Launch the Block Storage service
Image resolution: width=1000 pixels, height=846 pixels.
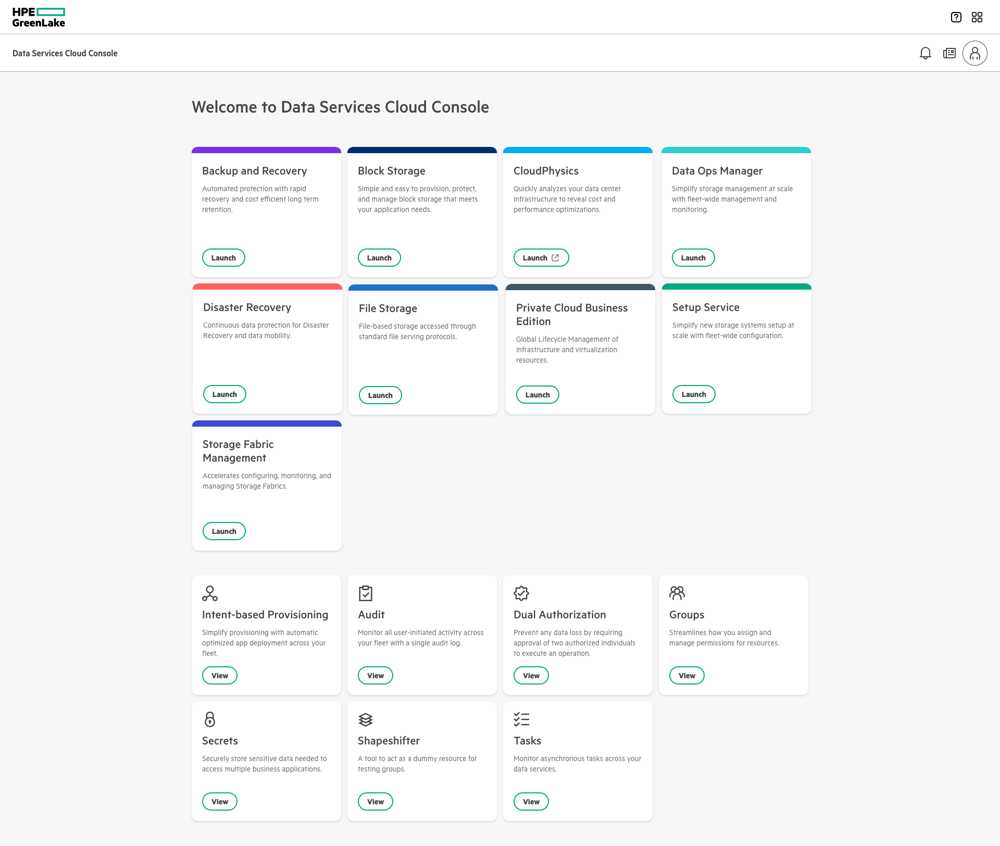[x=379, y=258]
